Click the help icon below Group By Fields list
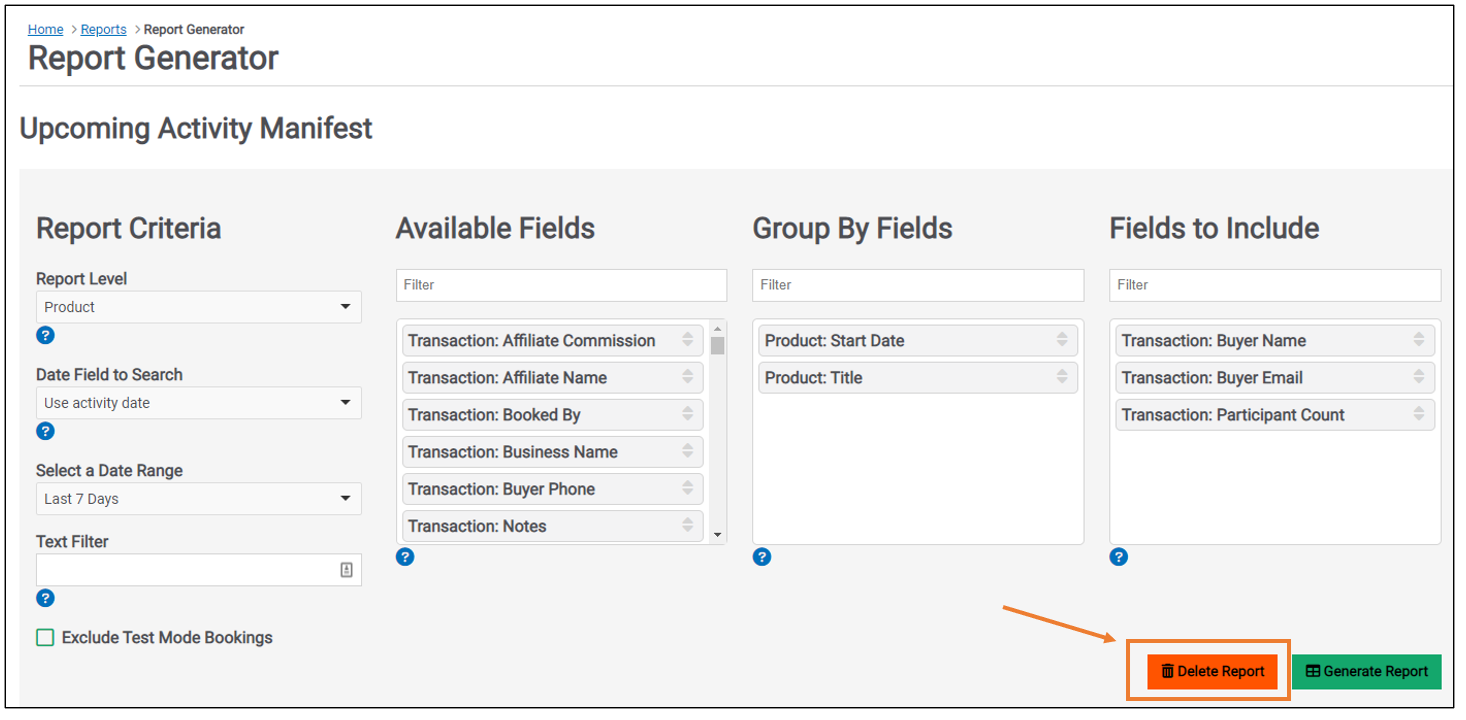The image size is (1466, 720). tap(762, 557)
